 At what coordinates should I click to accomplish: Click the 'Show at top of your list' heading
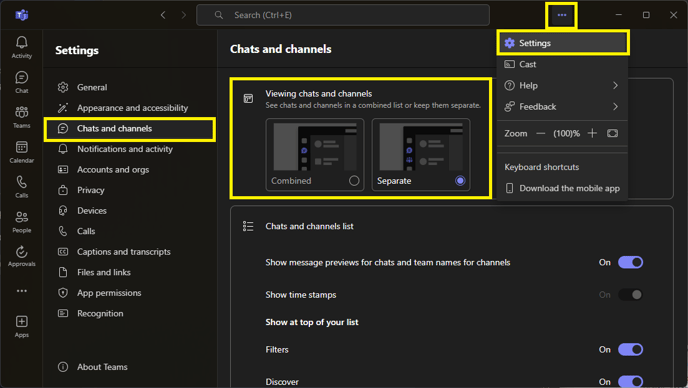pos(312,322)
